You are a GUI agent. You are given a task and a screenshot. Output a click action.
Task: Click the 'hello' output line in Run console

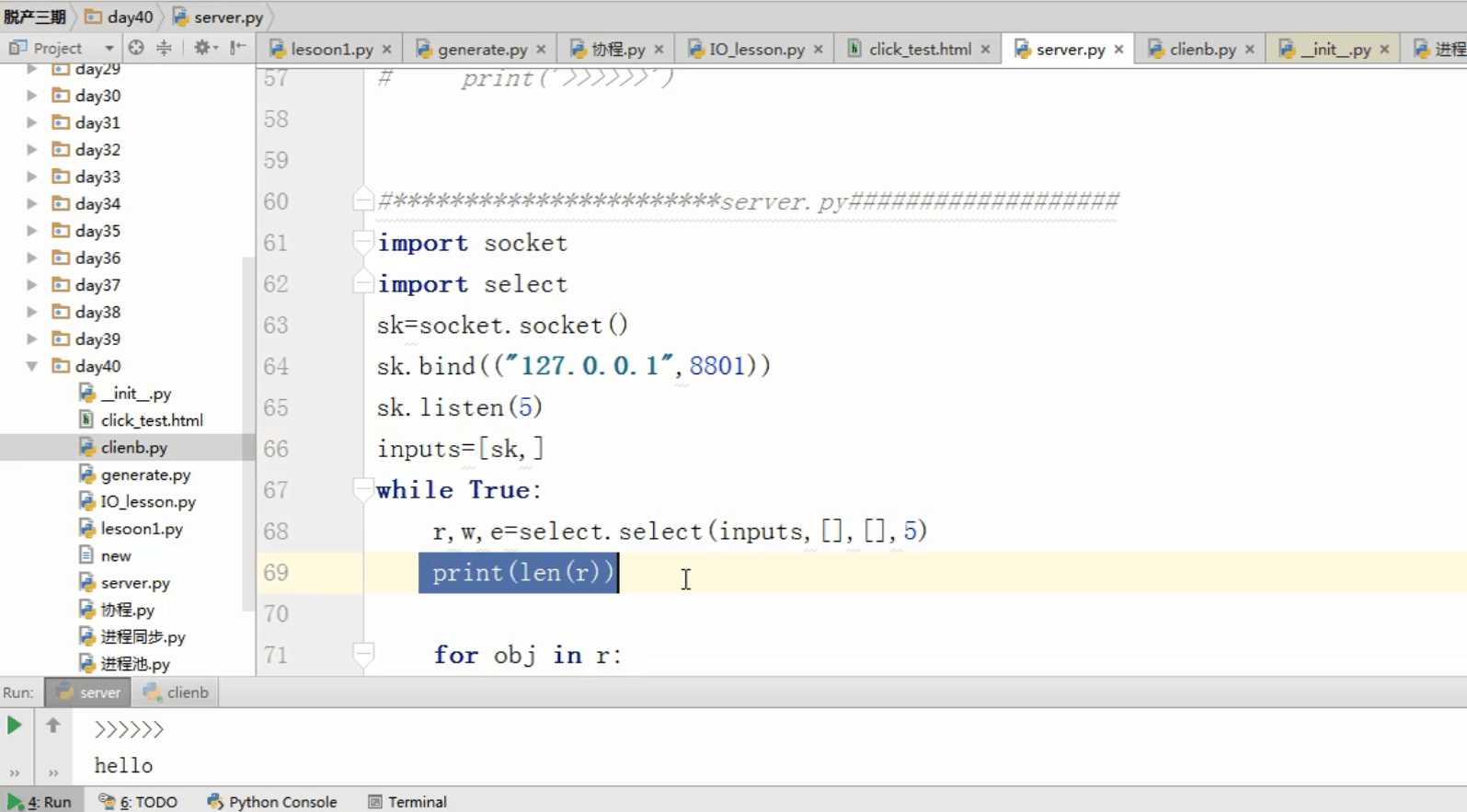click(123, 766)
